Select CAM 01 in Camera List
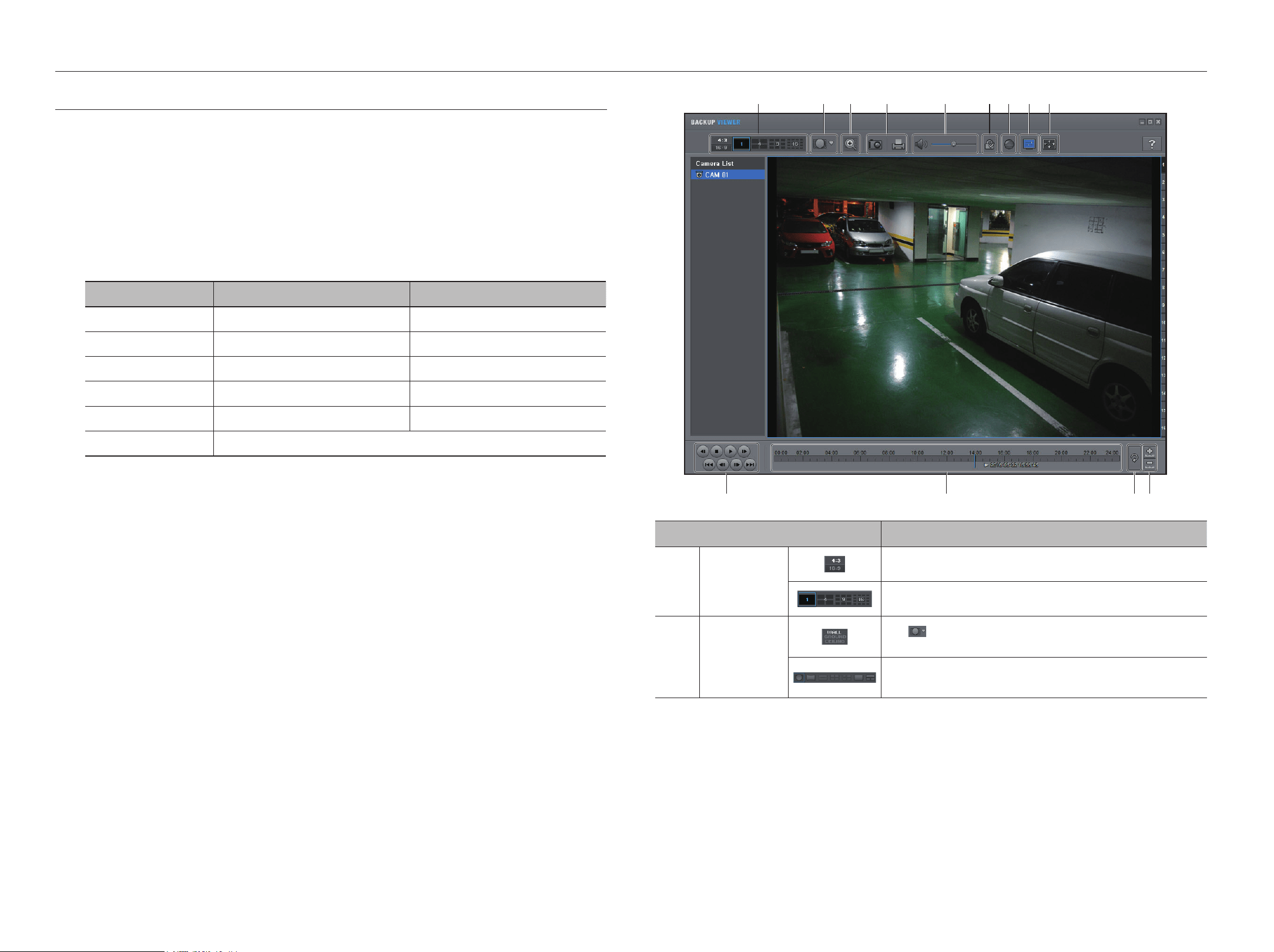The image size is (1274, 952). click(x=727, y=175)
